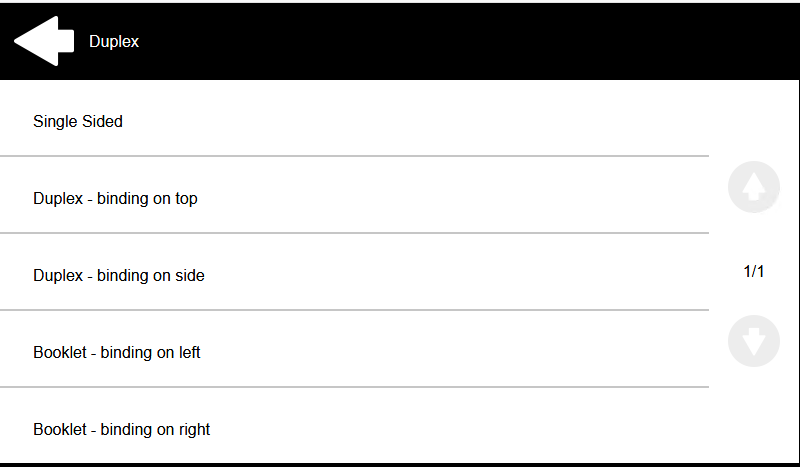
Task: Go to previous page of options
Action: (754, 187)
